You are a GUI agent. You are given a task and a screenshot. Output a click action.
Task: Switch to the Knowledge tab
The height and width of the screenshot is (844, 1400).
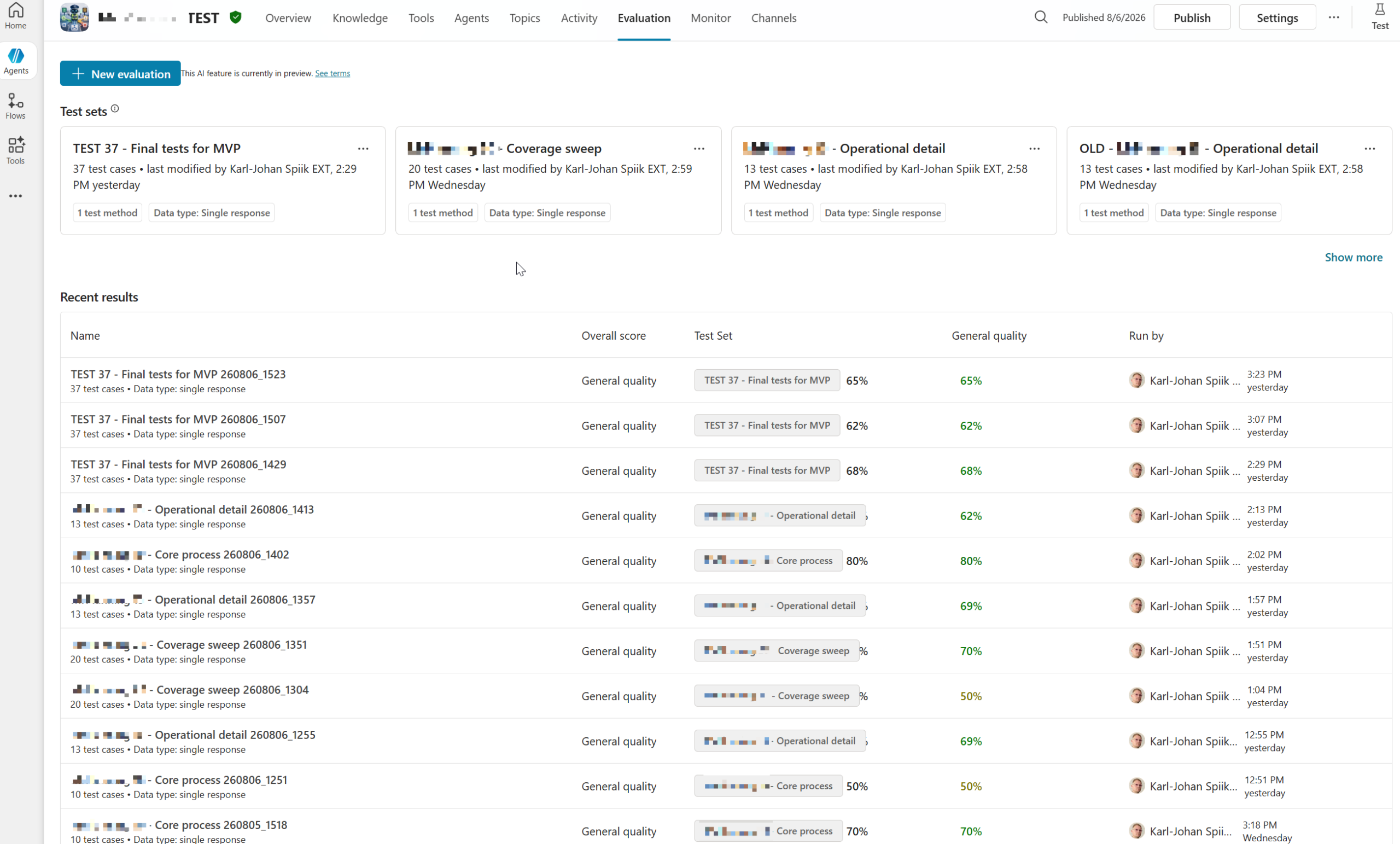[x=360, y=18]
